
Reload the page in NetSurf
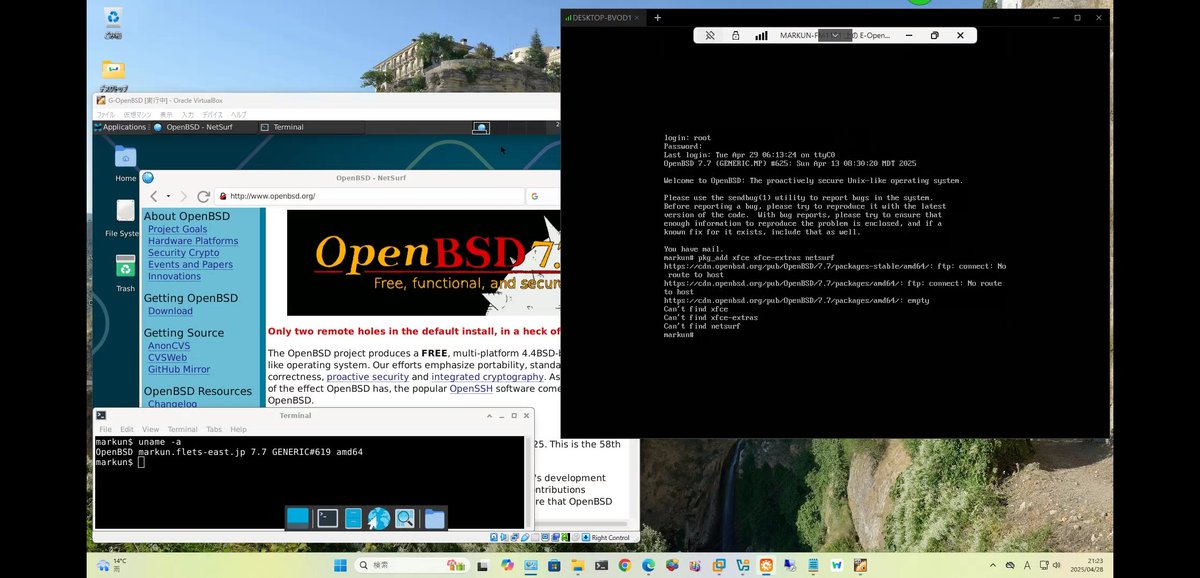coord(203,196)
